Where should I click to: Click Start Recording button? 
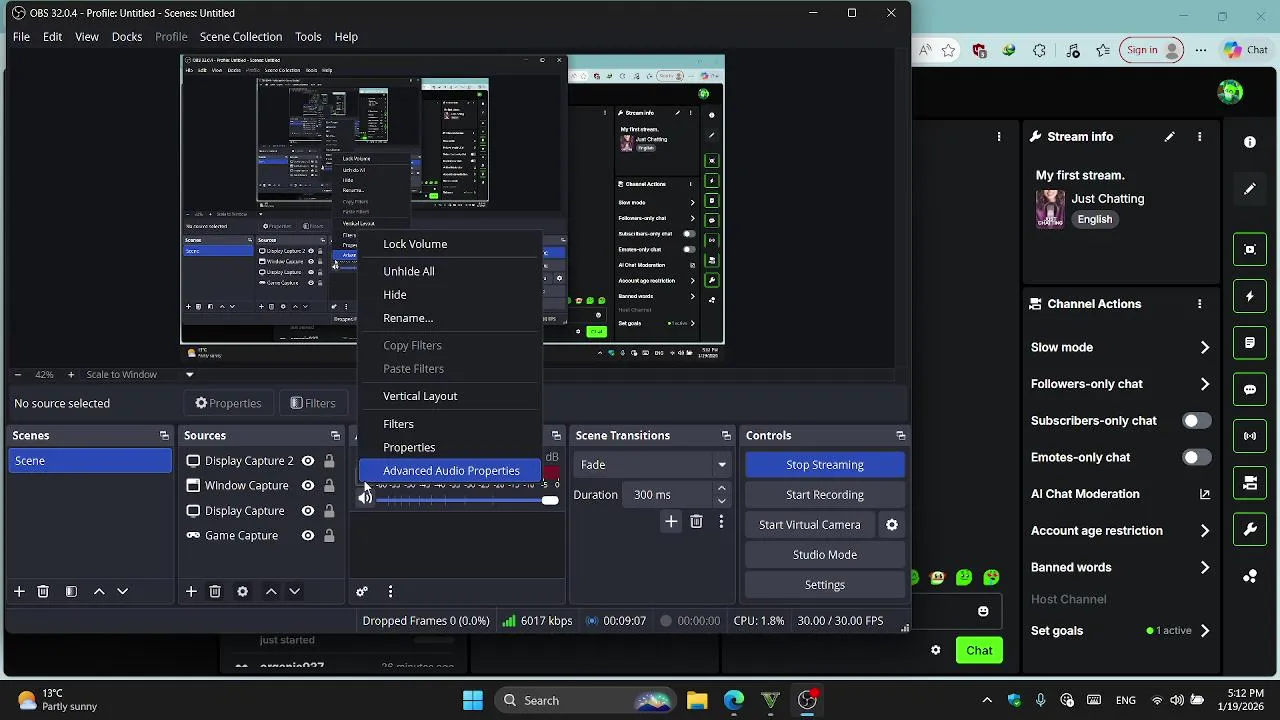[825, 495]
